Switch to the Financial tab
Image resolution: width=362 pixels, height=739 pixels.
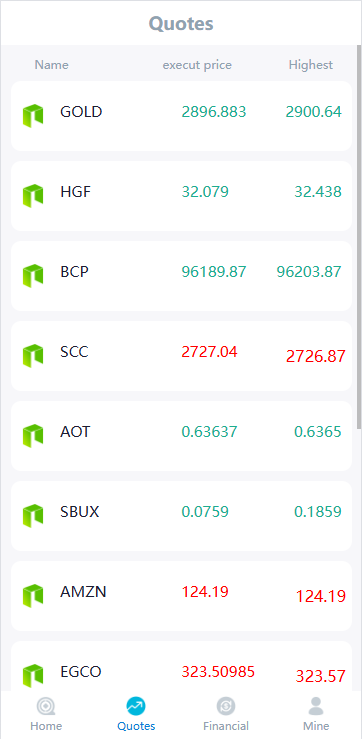click(226, 714)
